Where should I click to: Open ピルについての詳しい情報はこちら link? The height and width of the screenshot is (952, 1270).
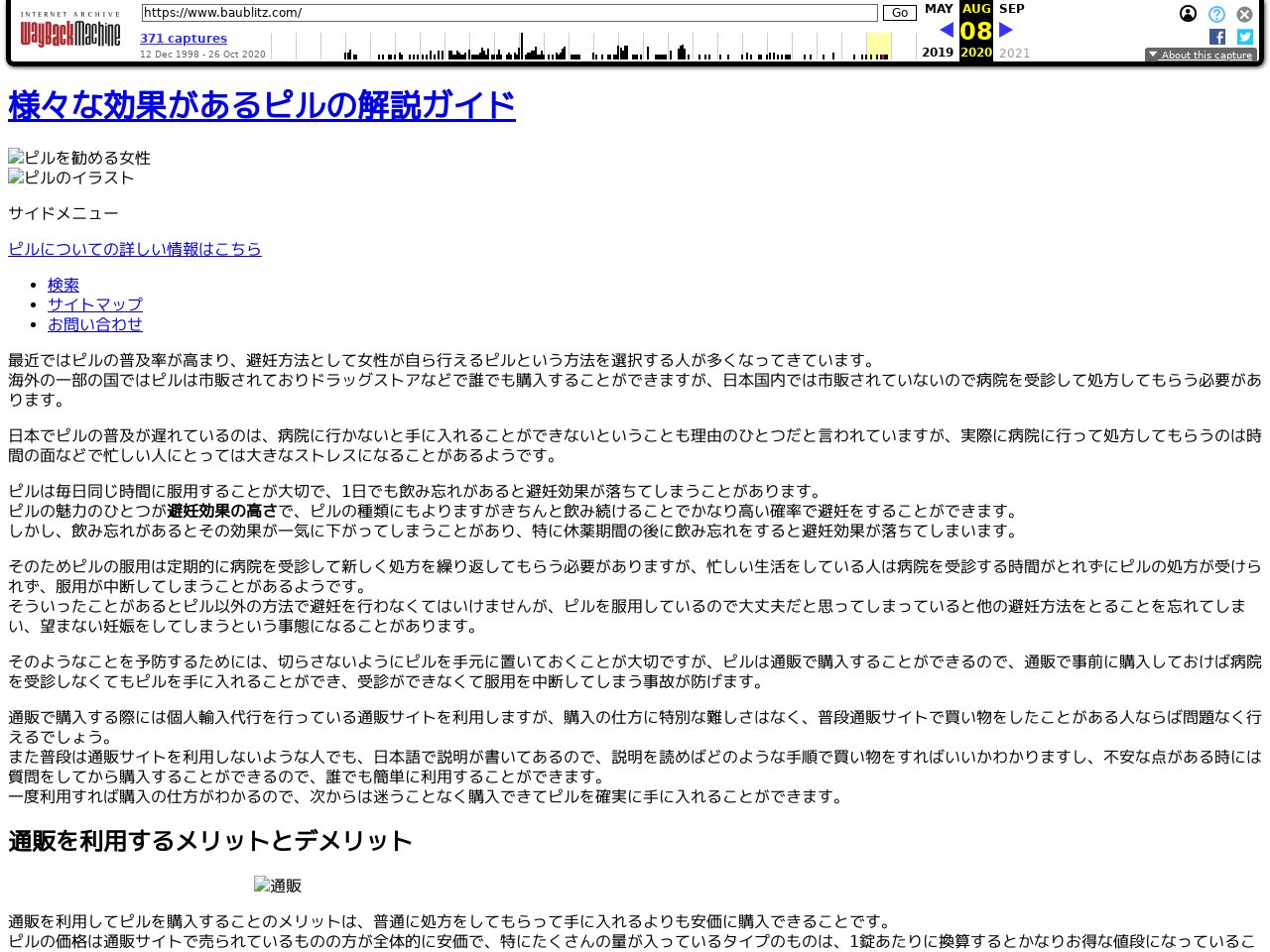point(135,249)
